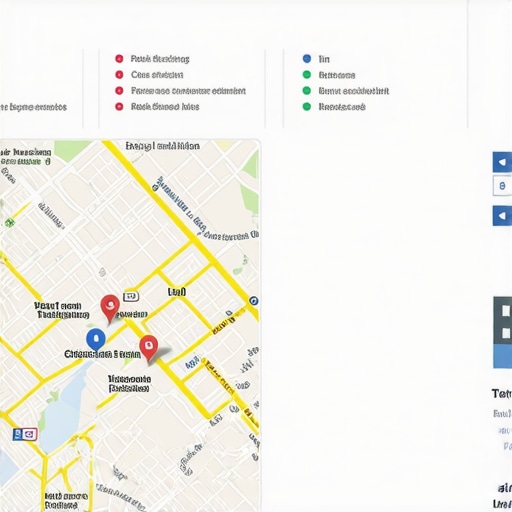Click the first green dot below the blue dot

pos(307,75)
